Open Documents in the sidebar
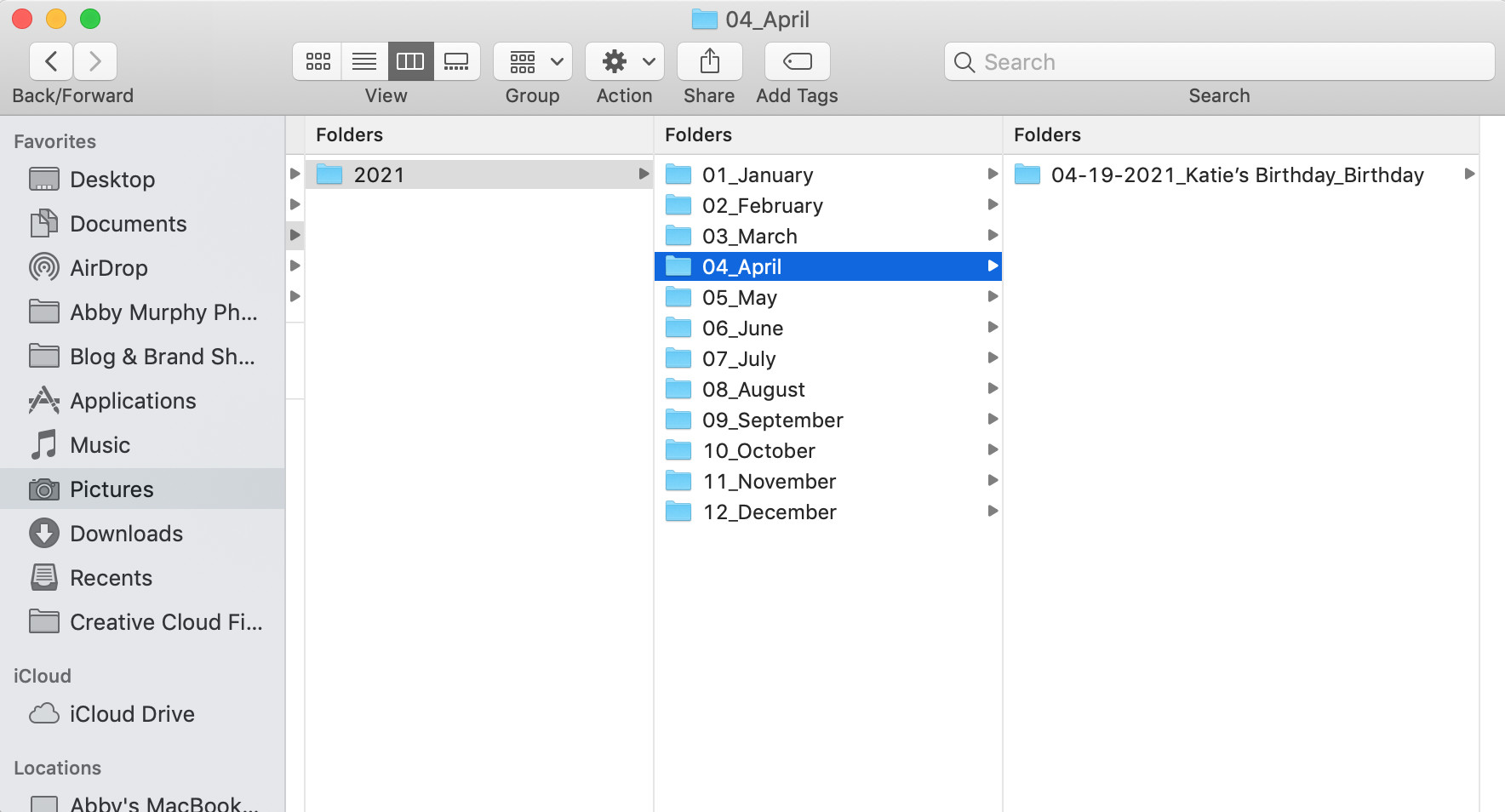This screenshot has width=1505, height=812. (x=142, y=224)
